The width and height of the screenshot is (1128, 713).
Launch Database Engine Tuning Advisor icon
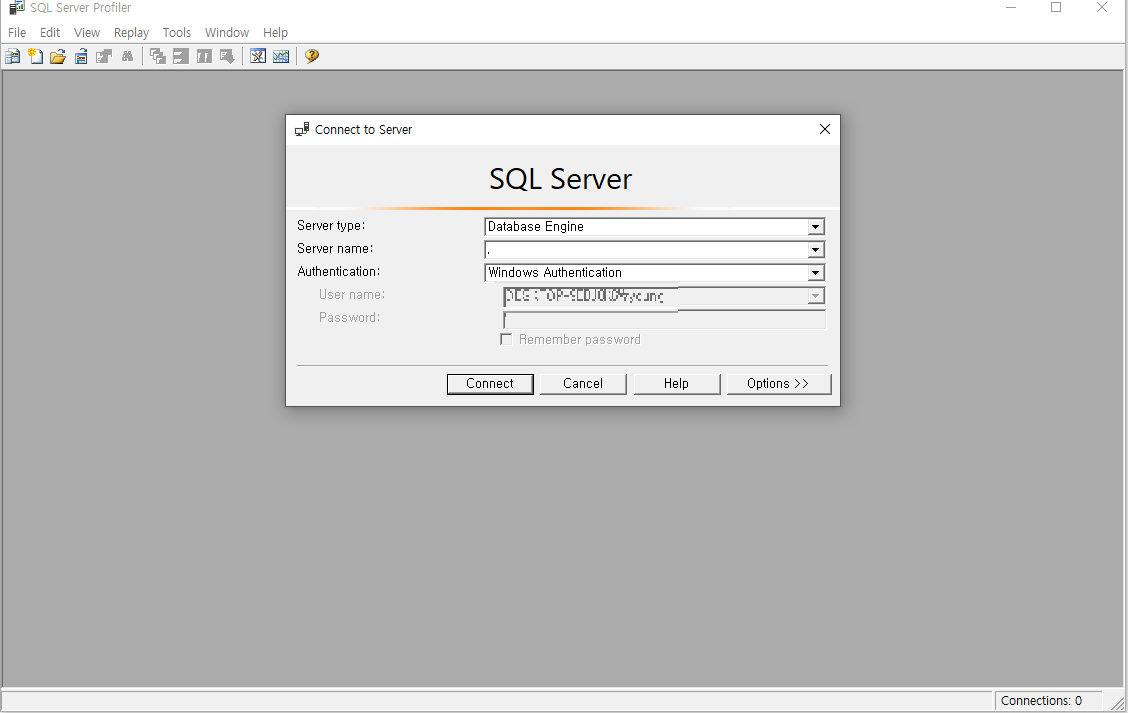tap(258, 56)
